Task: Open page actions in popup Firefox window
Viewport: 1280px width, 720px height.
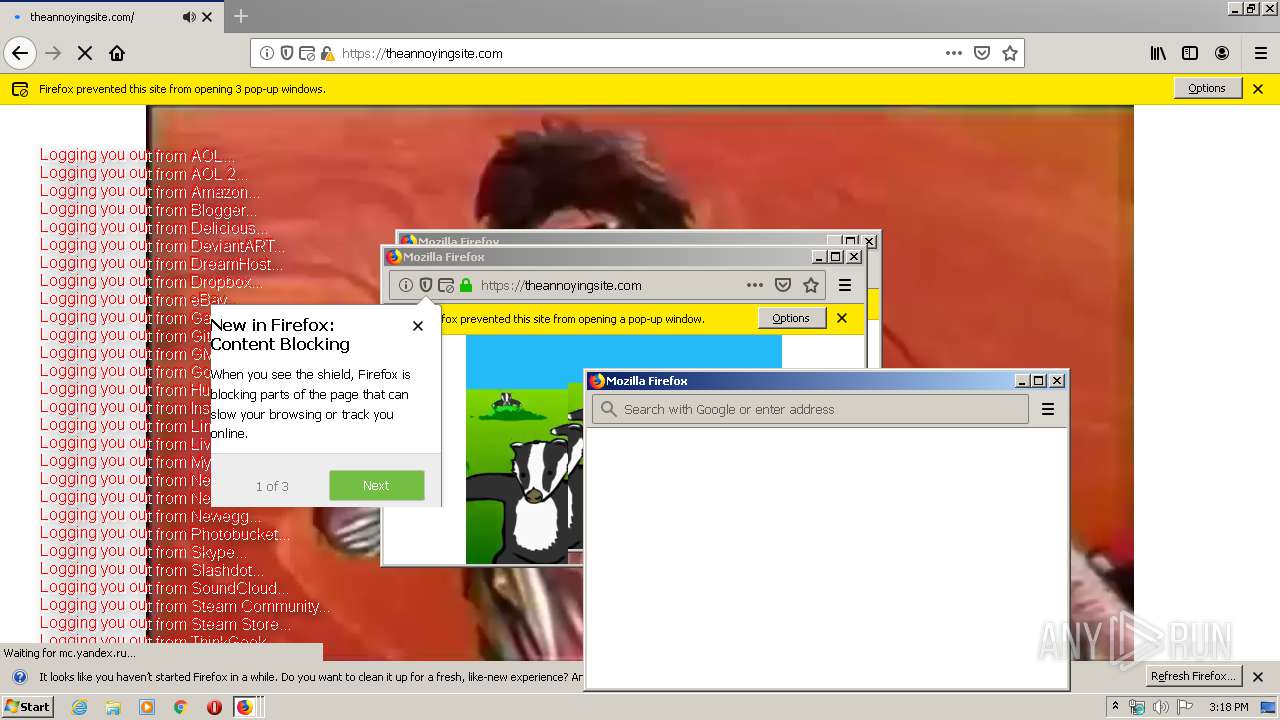Action: [755, 285]
